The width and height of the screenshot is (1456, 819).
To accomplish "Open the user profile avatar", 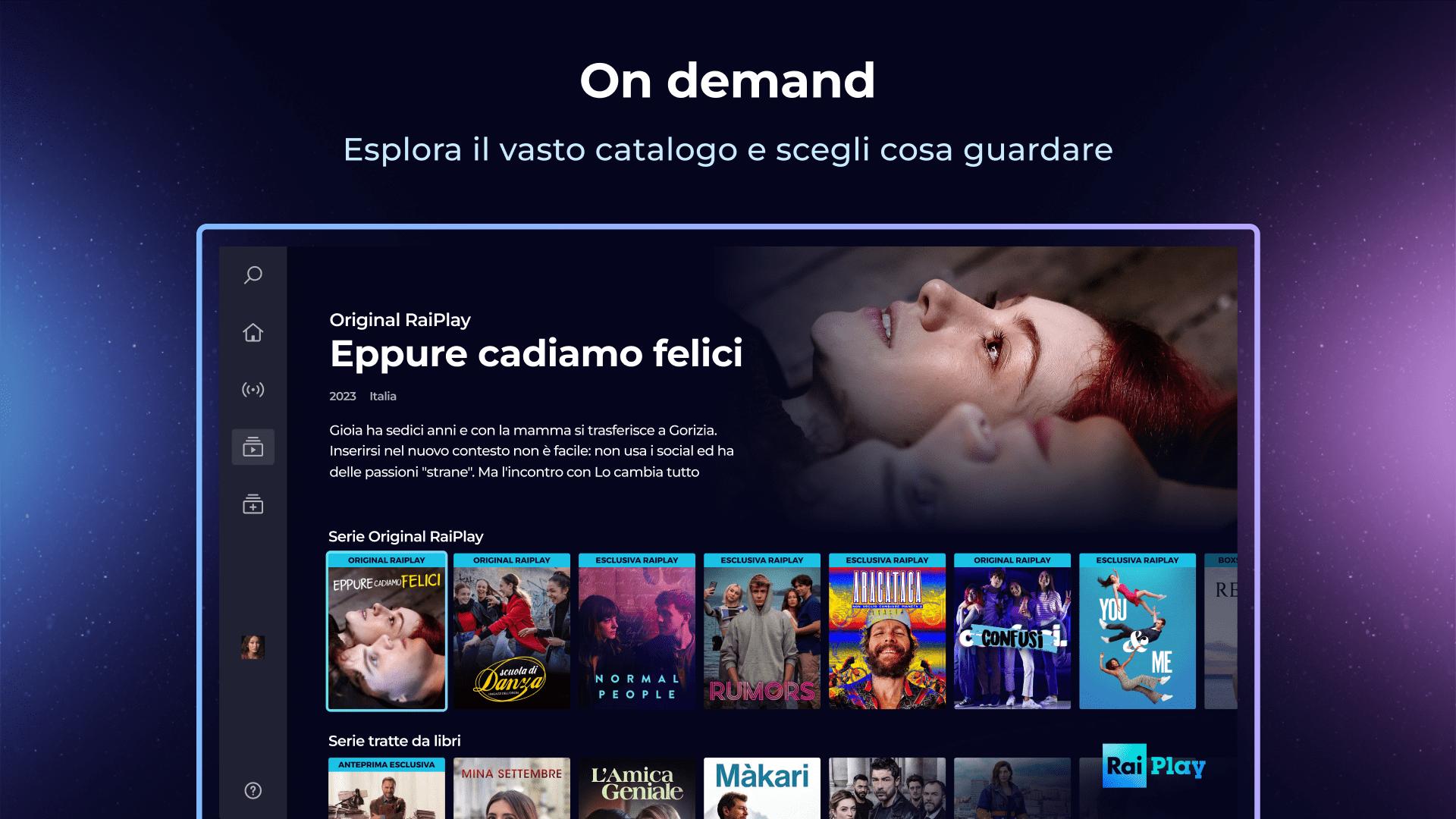I will pyautogui.click(x=253, y=647).
